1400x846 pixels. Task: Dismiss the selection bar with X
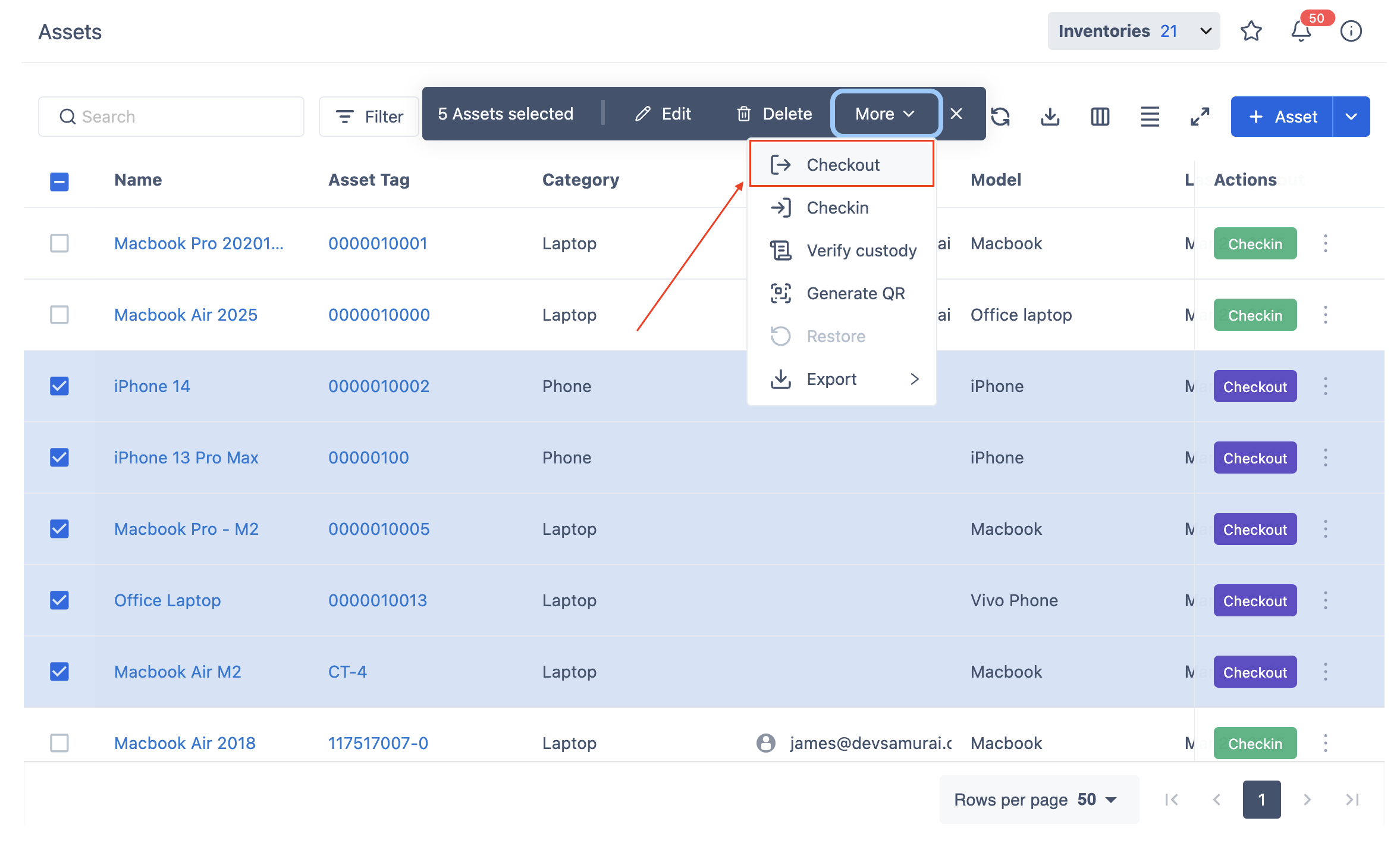click(x=956, y=114)
